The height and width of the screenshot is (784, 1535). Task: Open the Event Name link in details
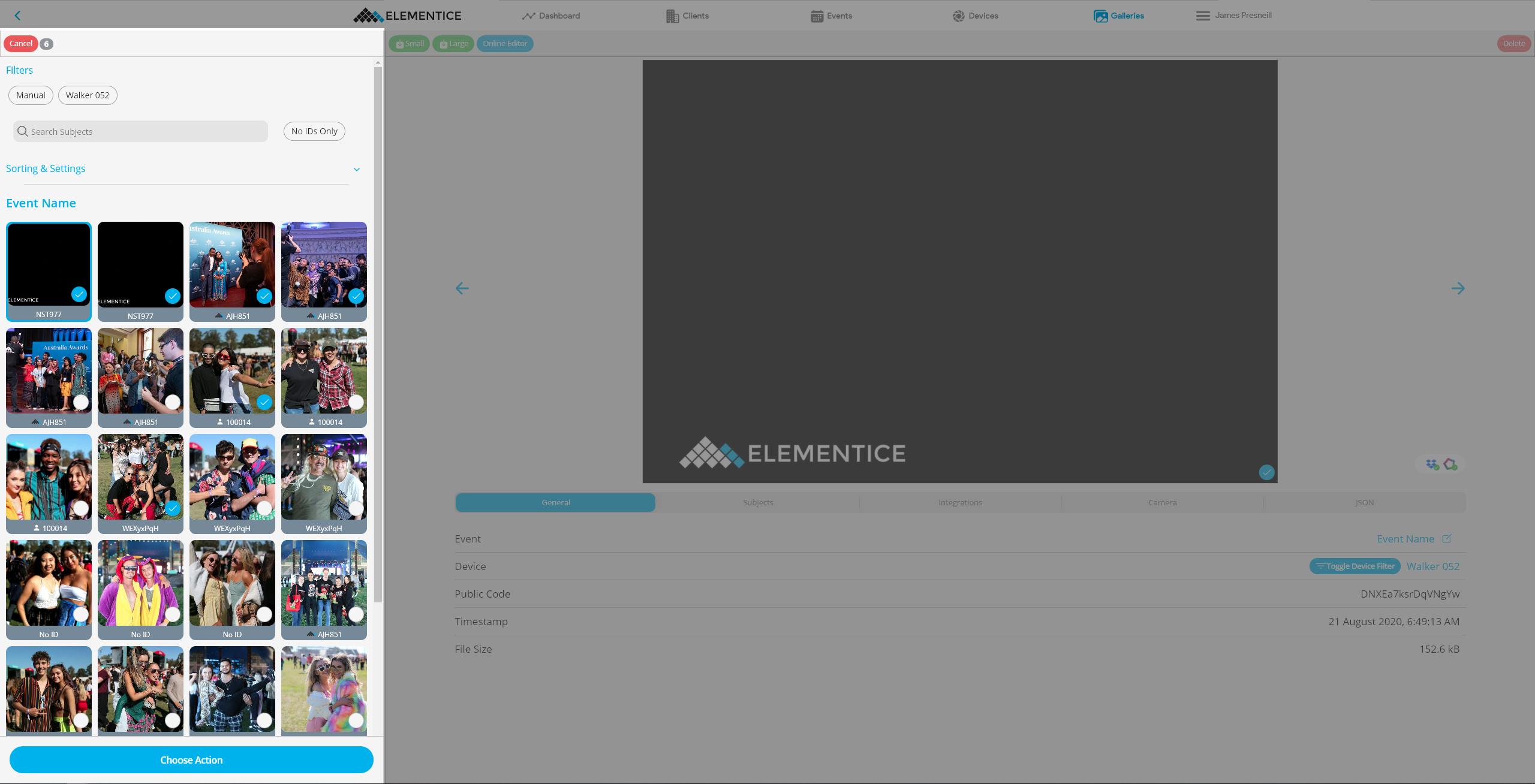[1405, 539]
